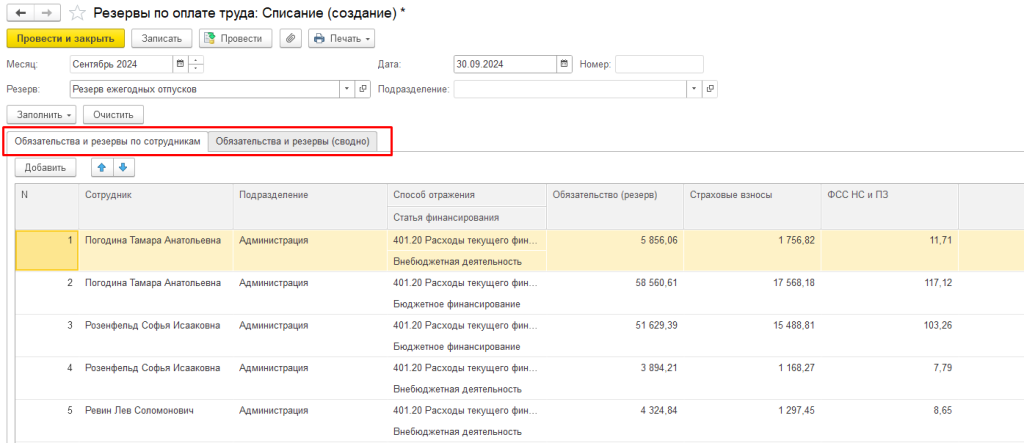
Task: Click the forward navigation arrow
Action: 45,13
